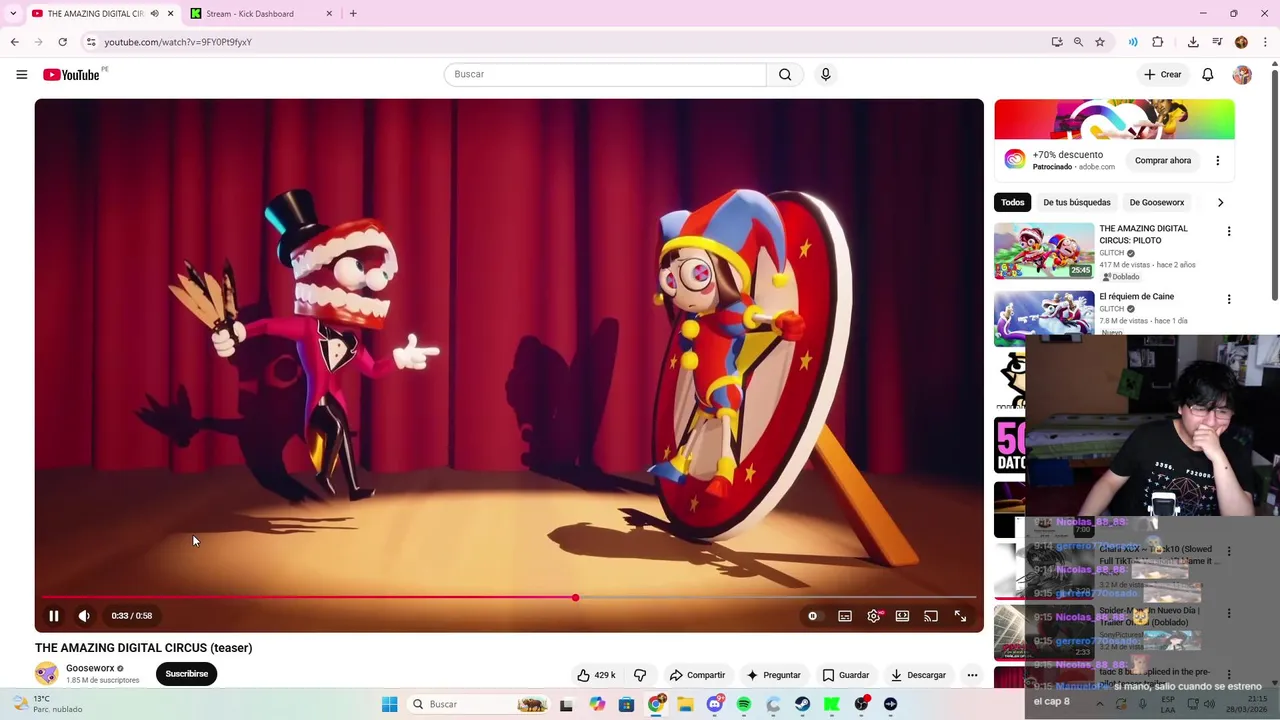Open options for El réquiem de Caine
The height and width of the screenshot is (720, 1280).
point(1229,299)
